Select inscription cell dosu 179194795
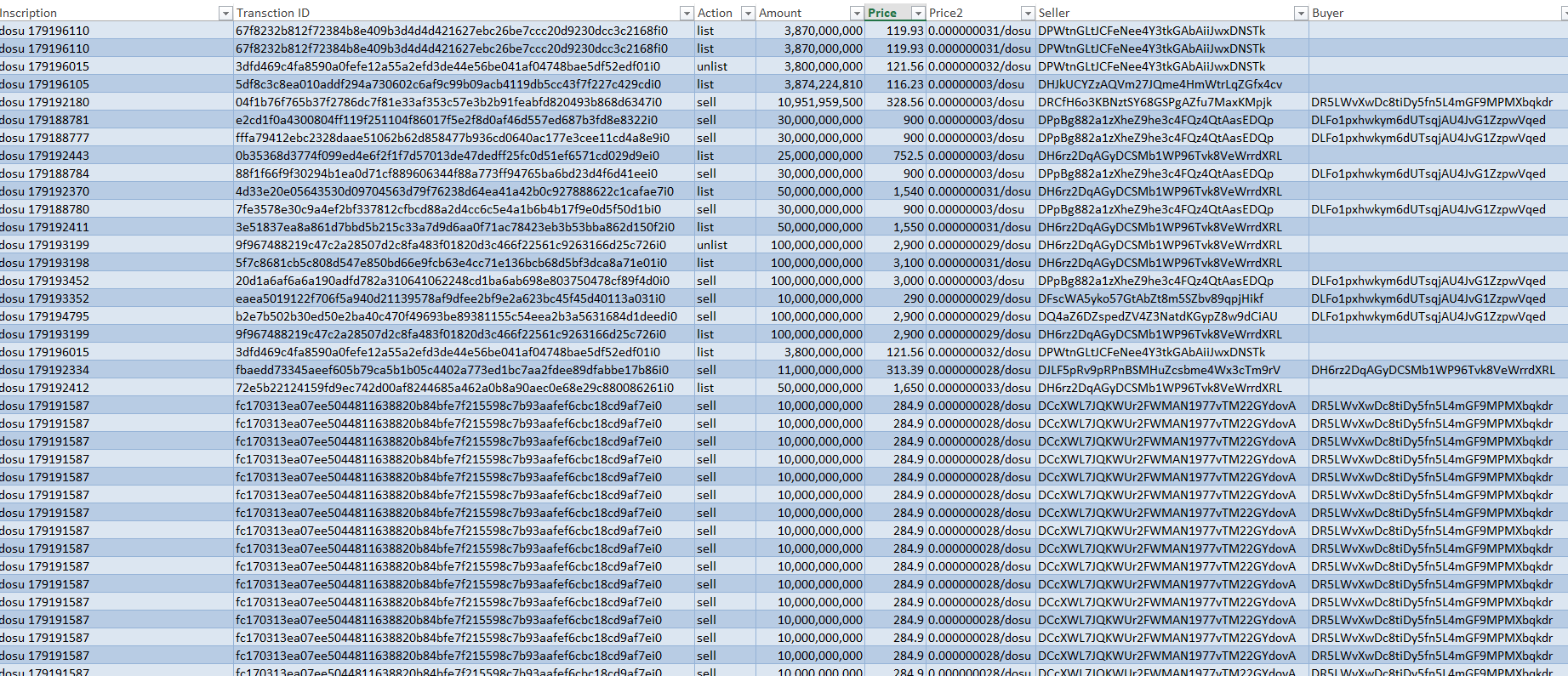1568x676 pixels. pyautogui.click(x=117, y=316)
